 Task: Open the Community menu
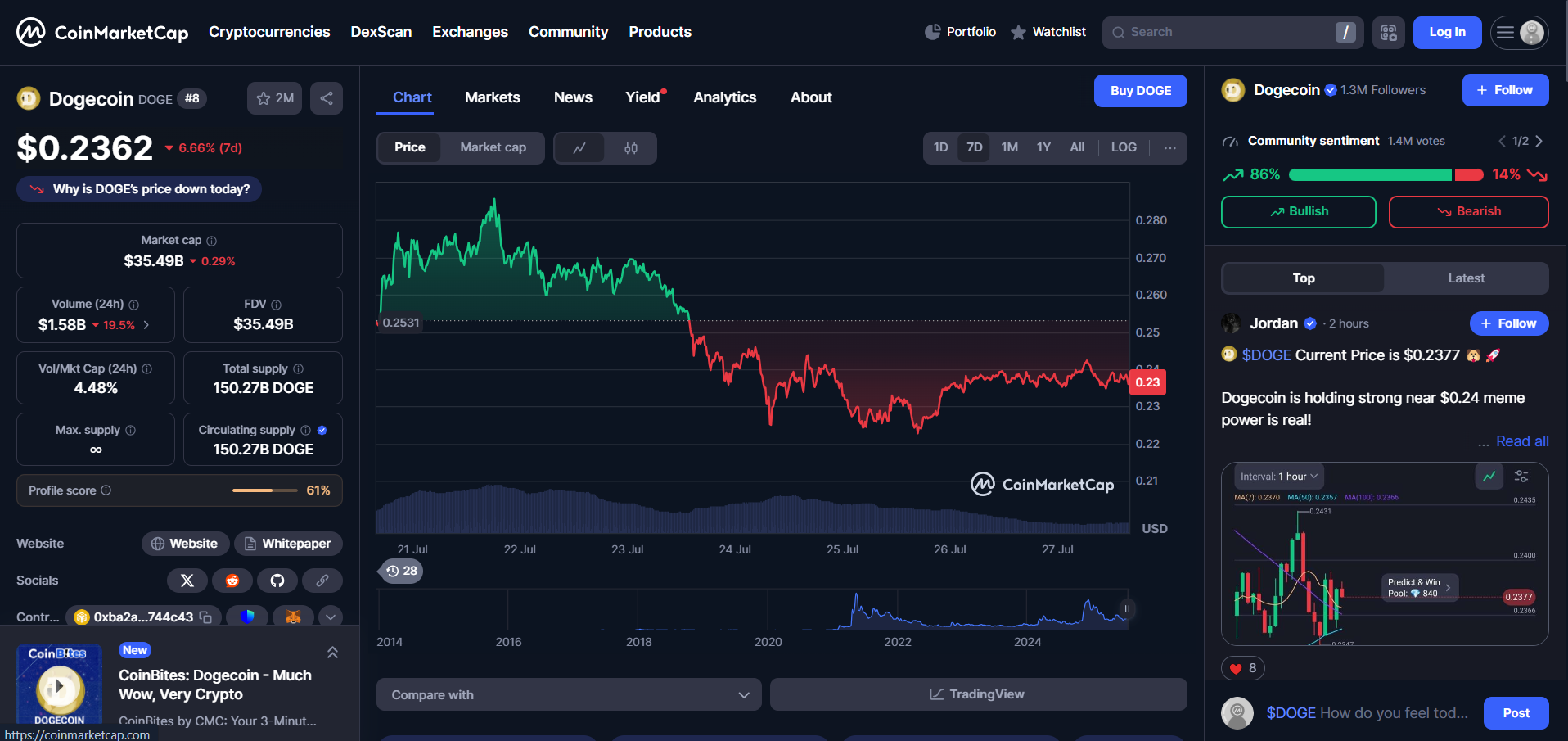[x=569, y=32]
